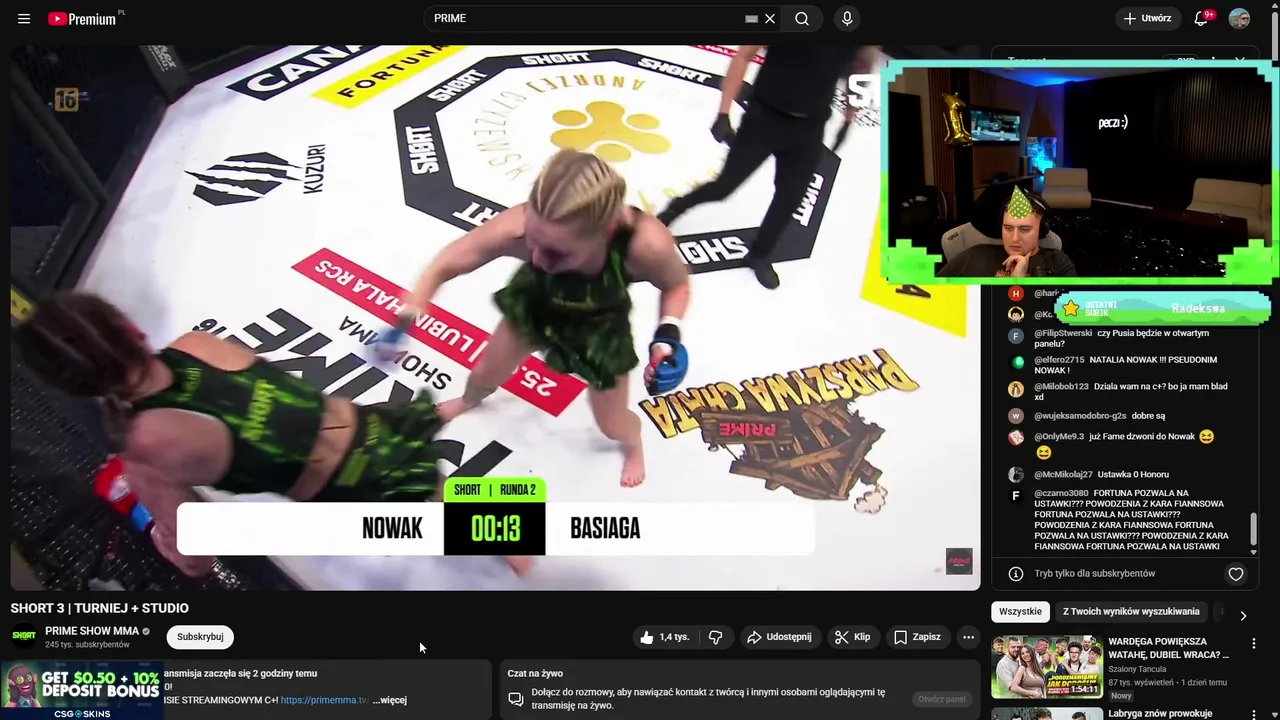Click the Czat na żywo heading
This screenshot has height=720, width=1280.
(535, 674)
